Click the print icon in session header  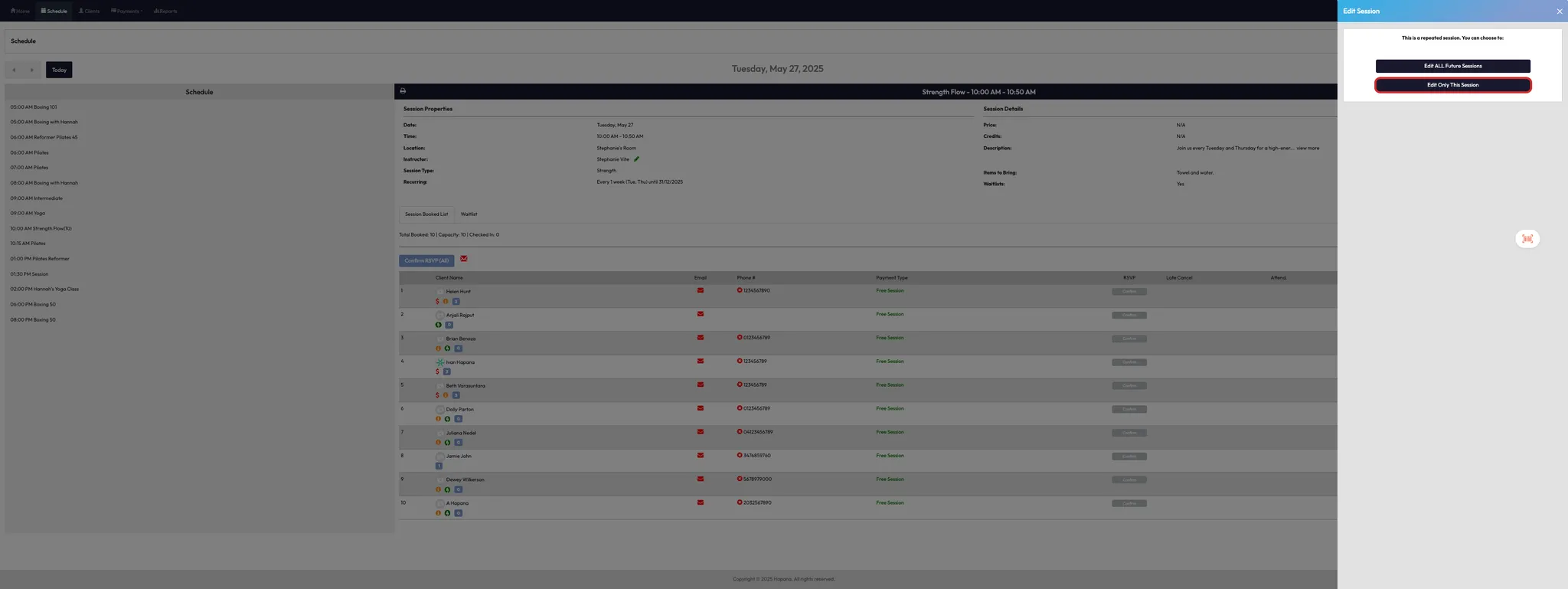tap(403, 91)
